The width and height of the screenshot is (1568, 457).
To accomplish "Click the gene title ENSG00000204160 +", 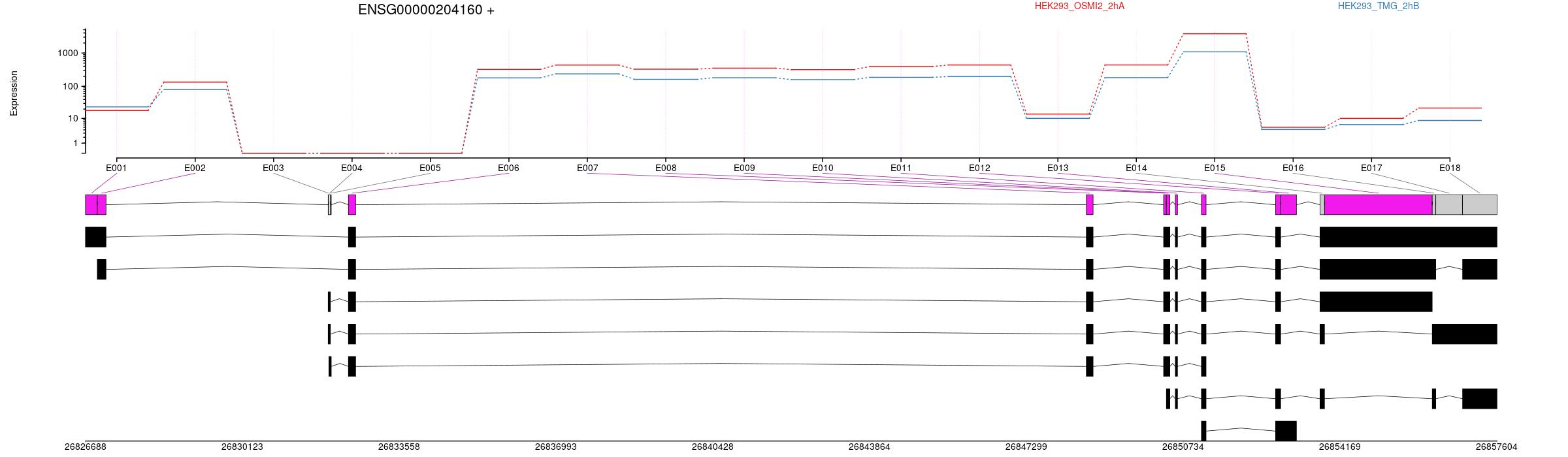I will (426, 10).
